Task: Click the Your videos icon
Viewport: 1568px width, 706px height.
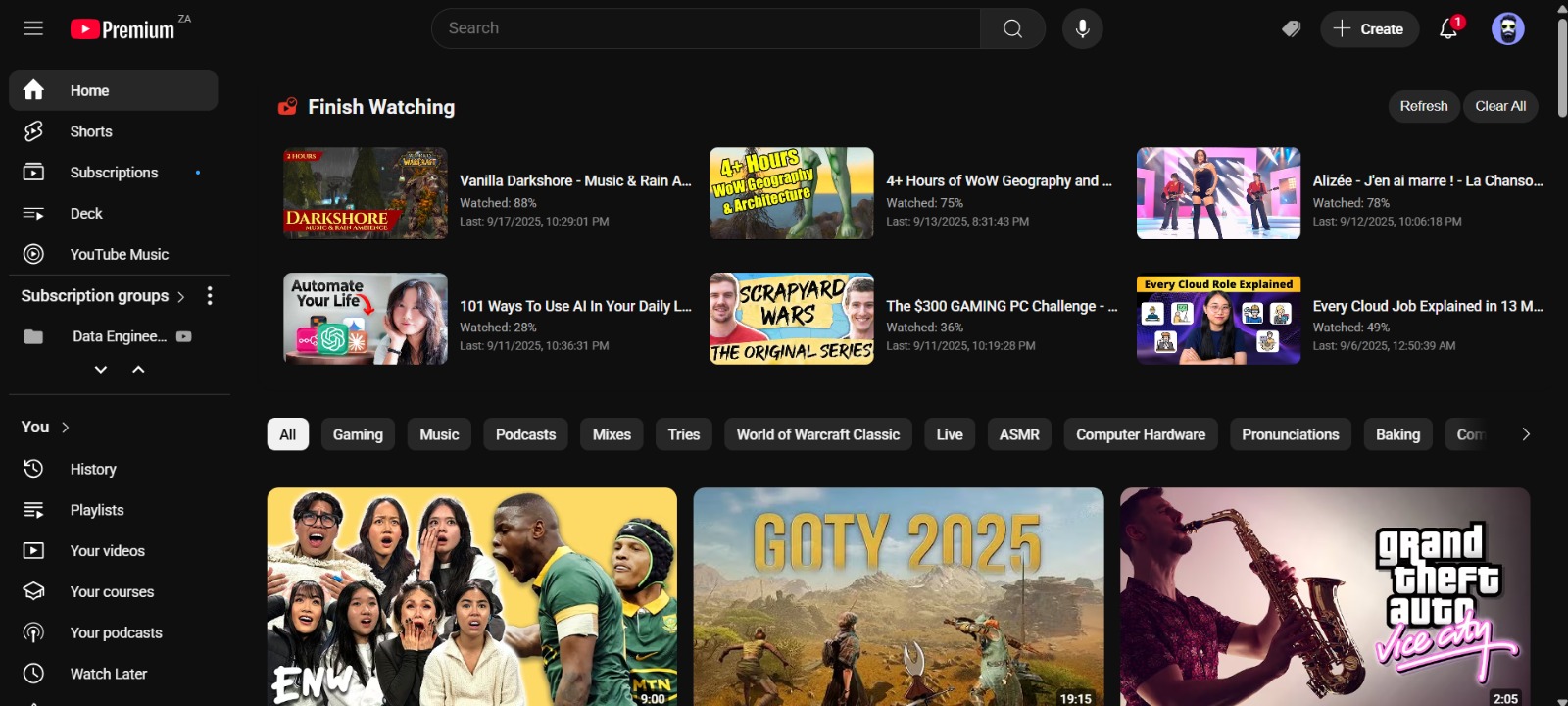Action: pos(33,551)
